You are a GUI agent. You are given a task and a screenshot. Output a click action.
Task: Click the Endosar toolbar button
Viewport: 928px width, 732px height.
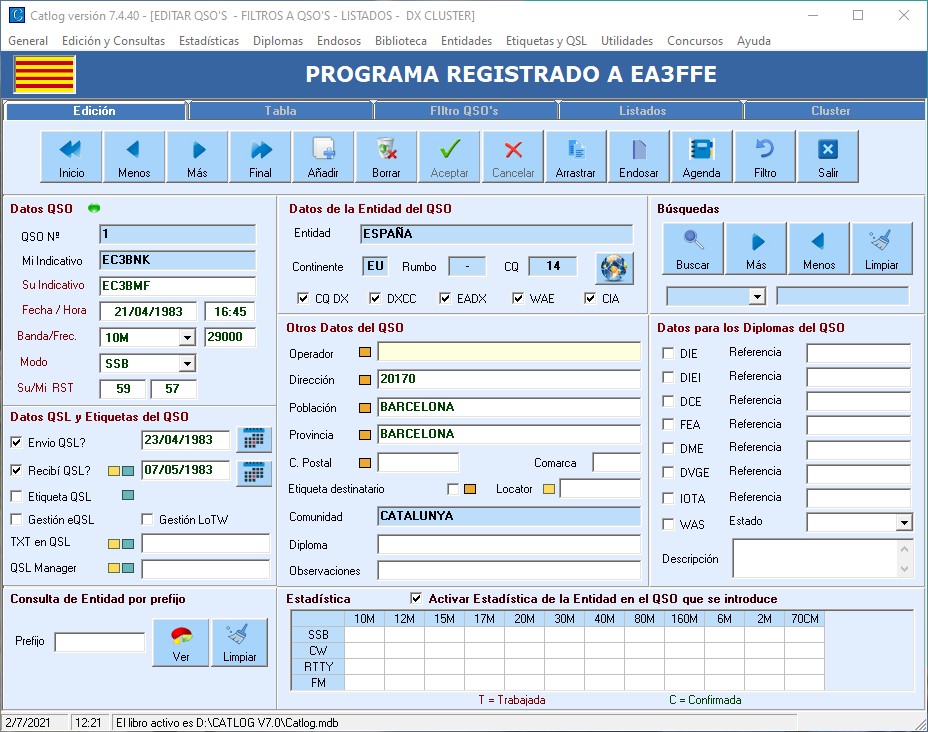639,157
